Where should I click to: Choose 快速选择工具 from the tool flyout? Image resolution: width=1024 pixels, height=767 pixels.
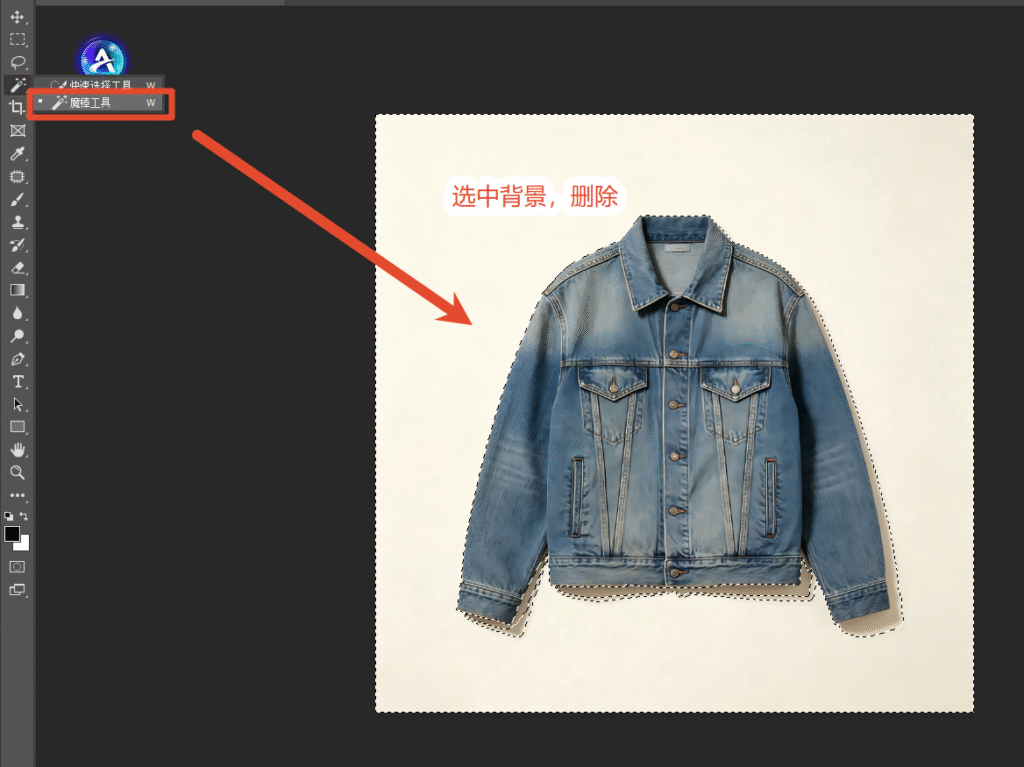coord(97,86)
